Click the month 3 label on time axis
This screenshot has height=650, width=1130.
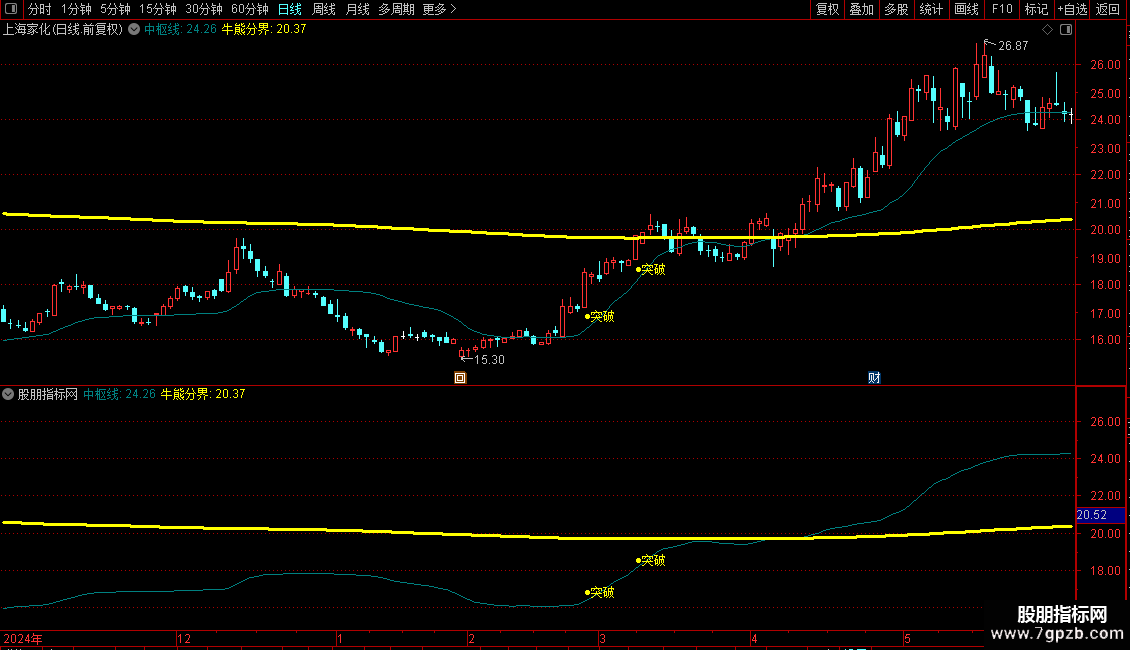(x=602, y=638)
